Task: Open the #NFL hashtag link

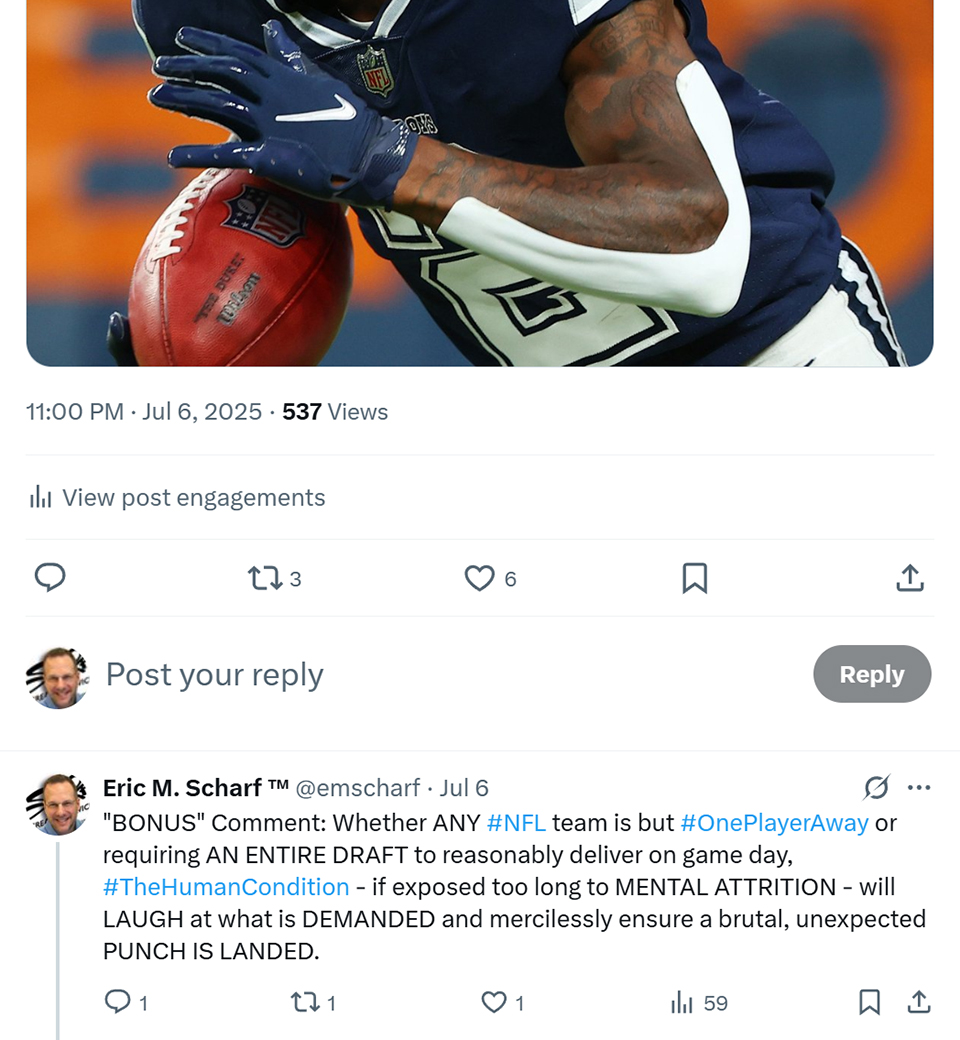Action: click(516, 823)
